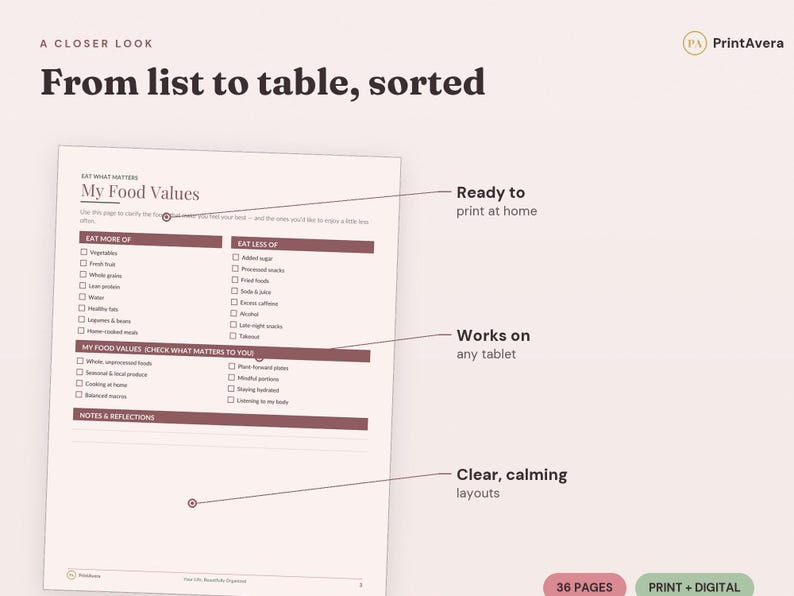
Task: Check the Soda & juice checkbox
Action: point(234,291)
